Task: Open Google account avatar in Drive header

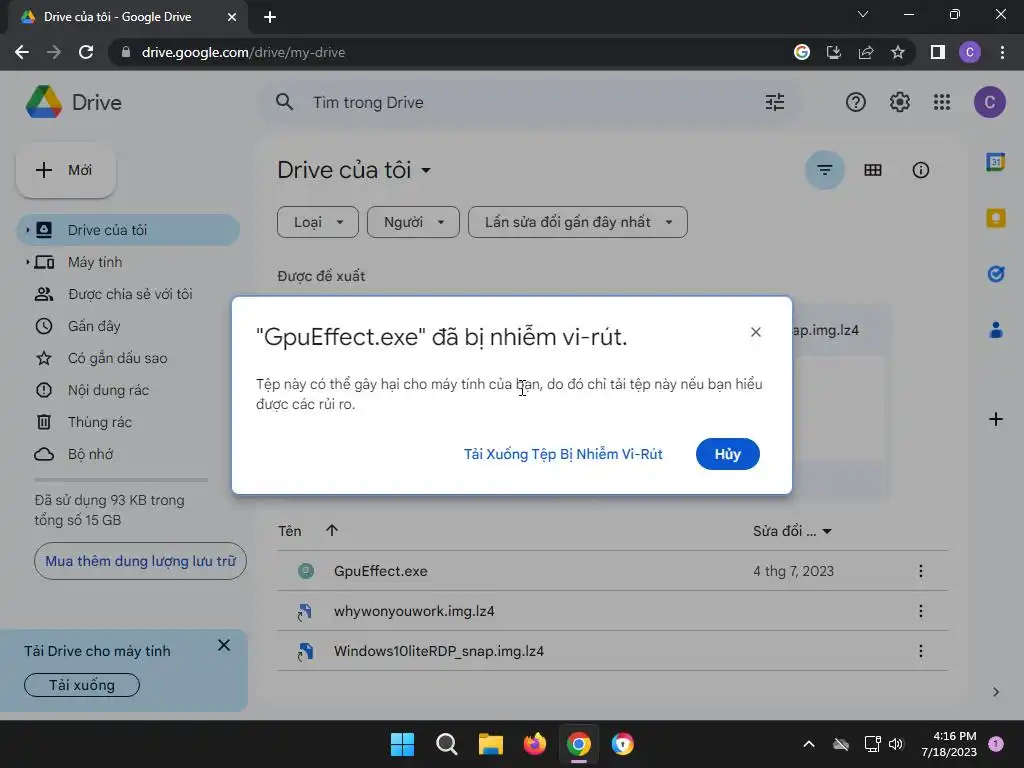Action: coord(989,102)
